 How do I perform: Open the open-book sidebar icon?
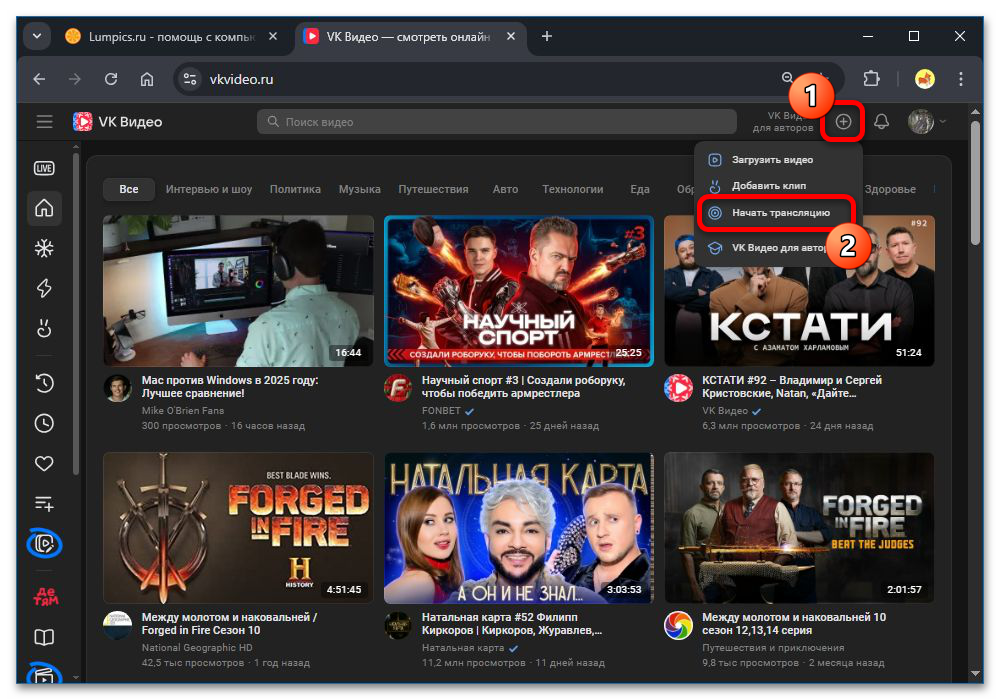click(44, 637)
